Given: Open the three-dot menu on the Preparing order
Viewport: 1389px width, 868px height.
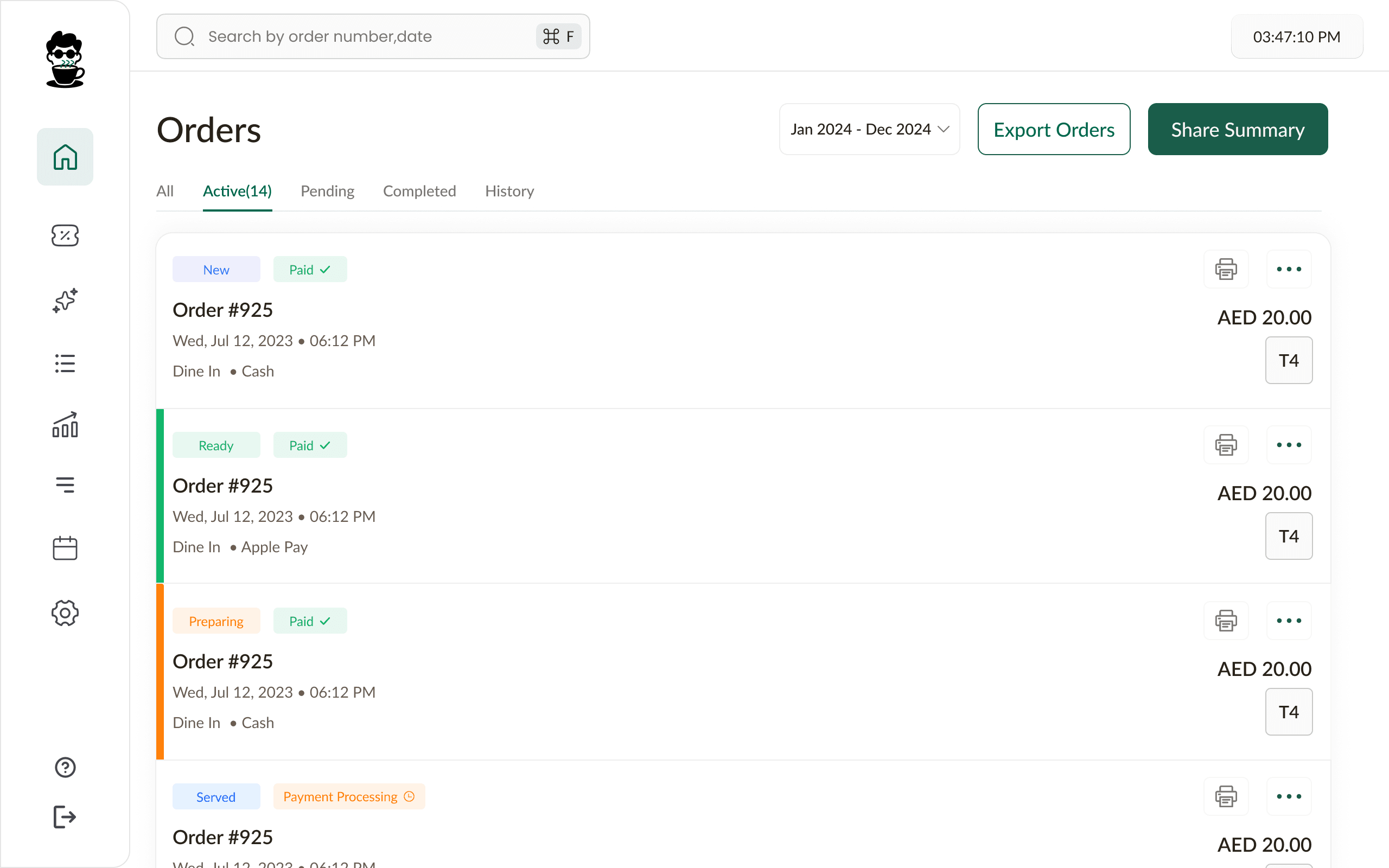Looking at the screenshot, I should tap(1289, 621).
